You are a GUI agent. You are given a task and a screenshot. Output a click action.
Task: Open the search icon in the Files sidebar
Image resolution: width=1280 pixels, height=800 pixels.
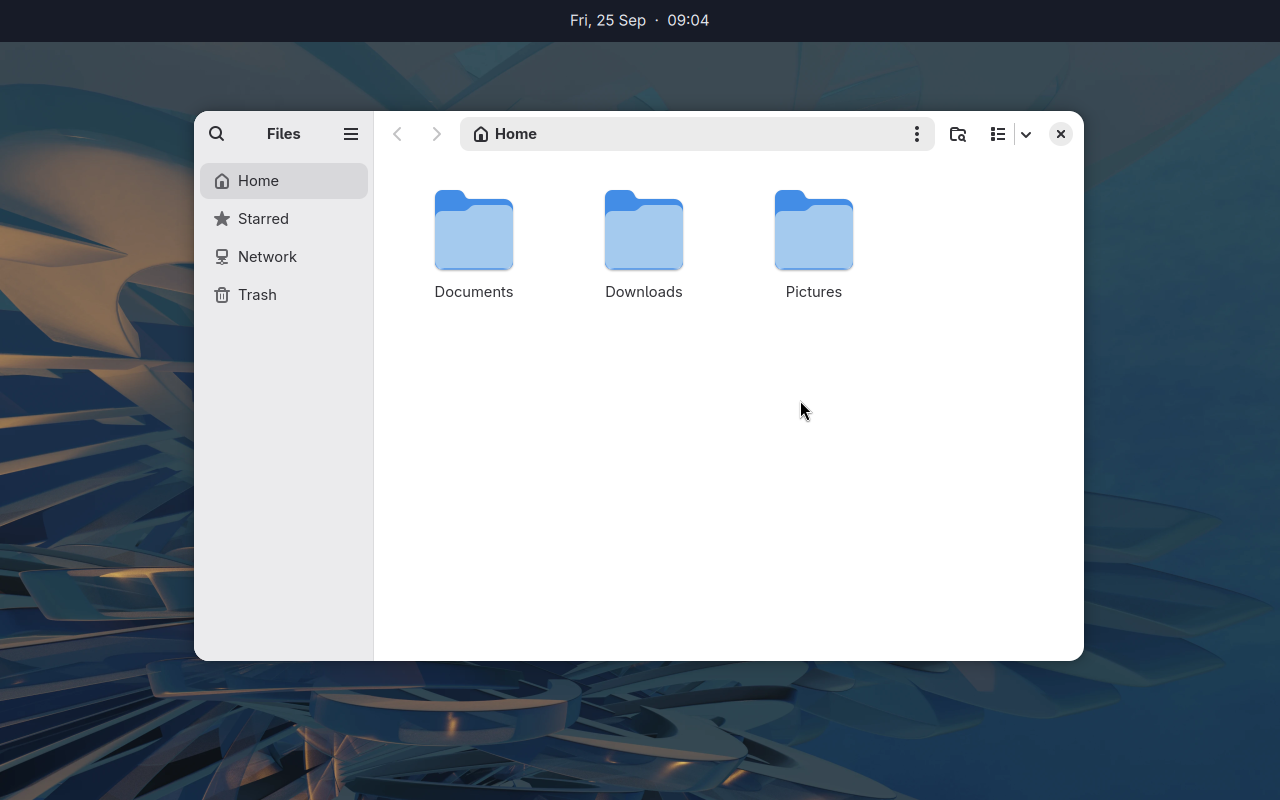pyautogui.click(x=217, y=134)
